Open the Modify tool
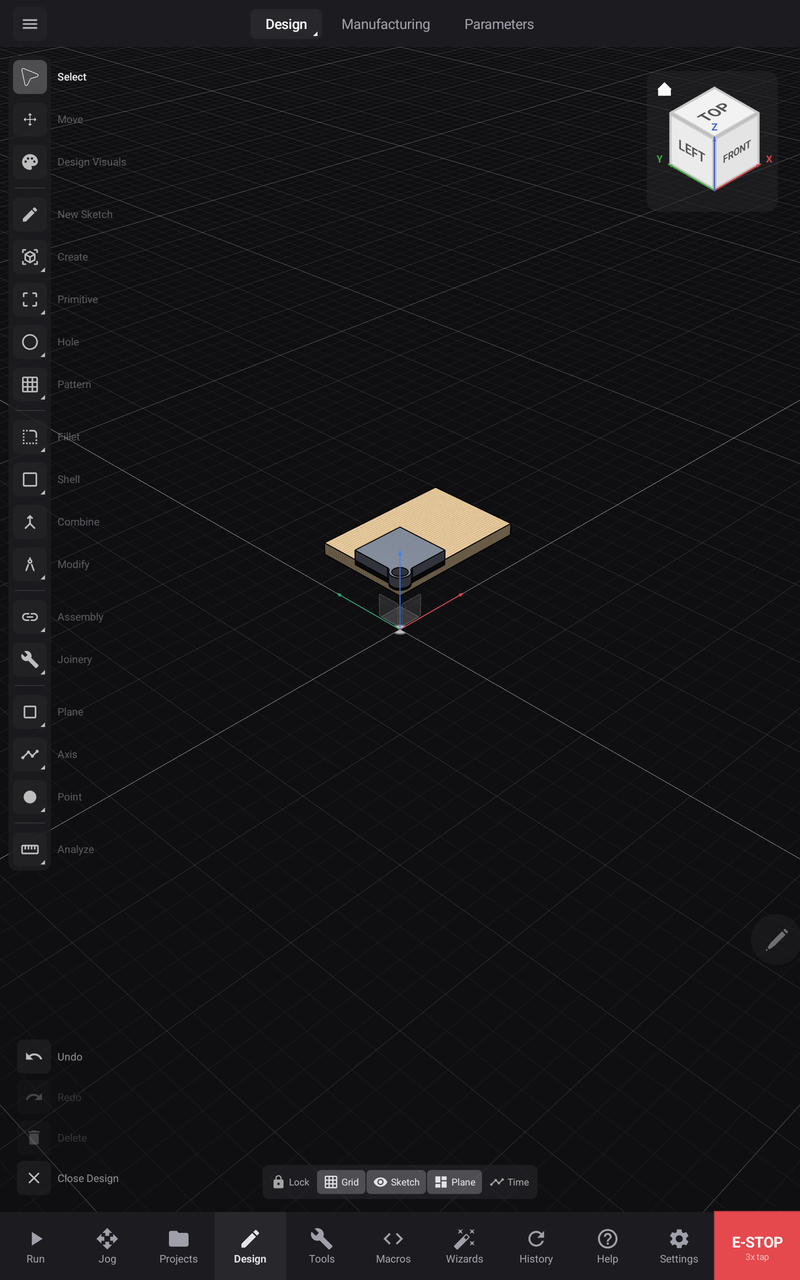This screenshot has width=800, height=1280. pyautogui.click(x=30, y=565)
